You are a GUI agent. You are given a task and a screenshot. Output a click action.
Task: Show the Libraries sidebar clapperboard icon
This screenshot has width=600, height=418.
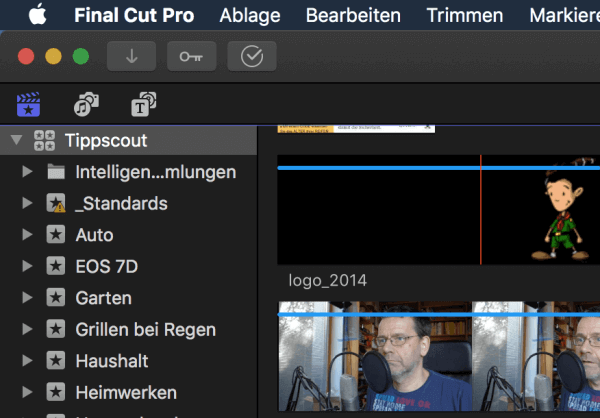(x=28, y=104)
